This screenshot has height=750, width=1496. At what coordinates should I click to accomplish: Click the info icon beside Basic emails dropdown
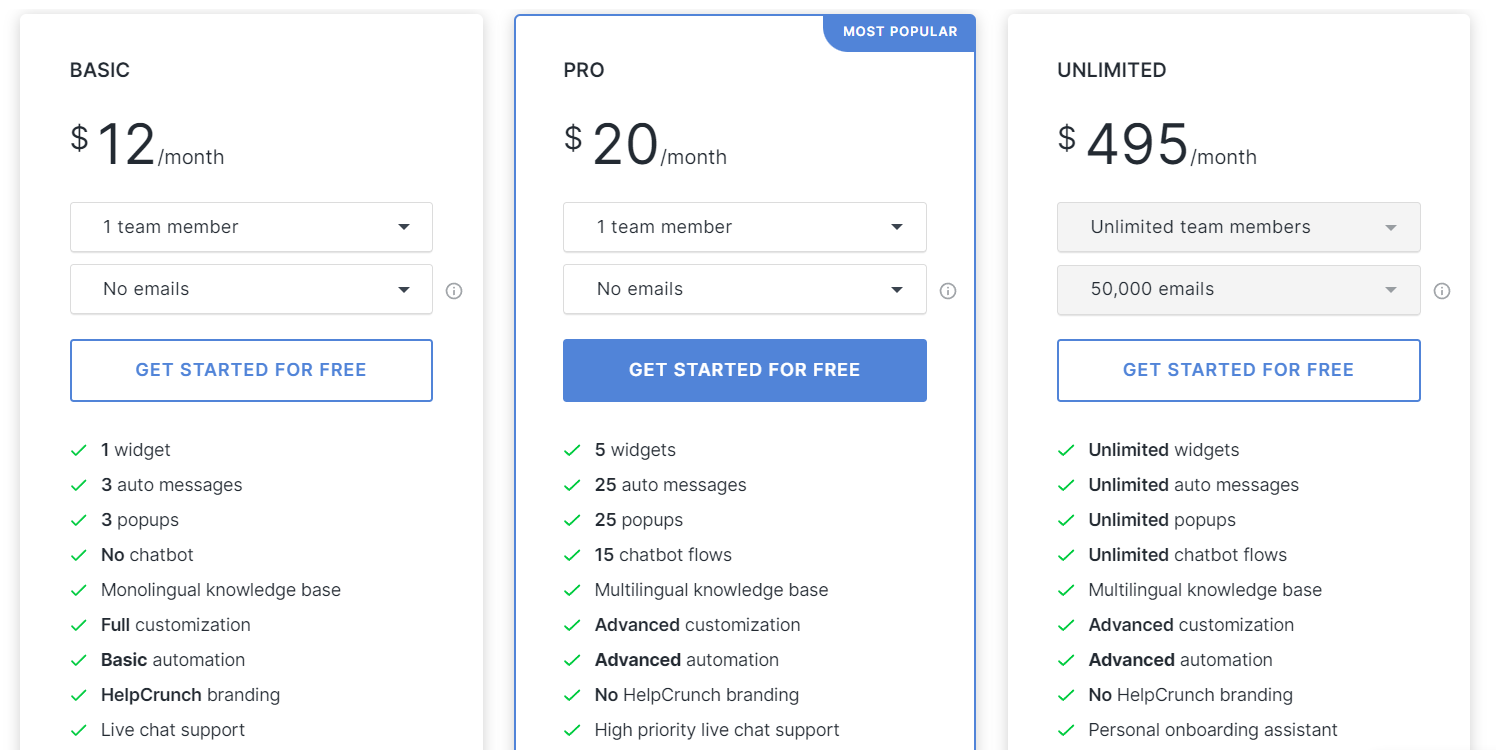pos(454,291)
